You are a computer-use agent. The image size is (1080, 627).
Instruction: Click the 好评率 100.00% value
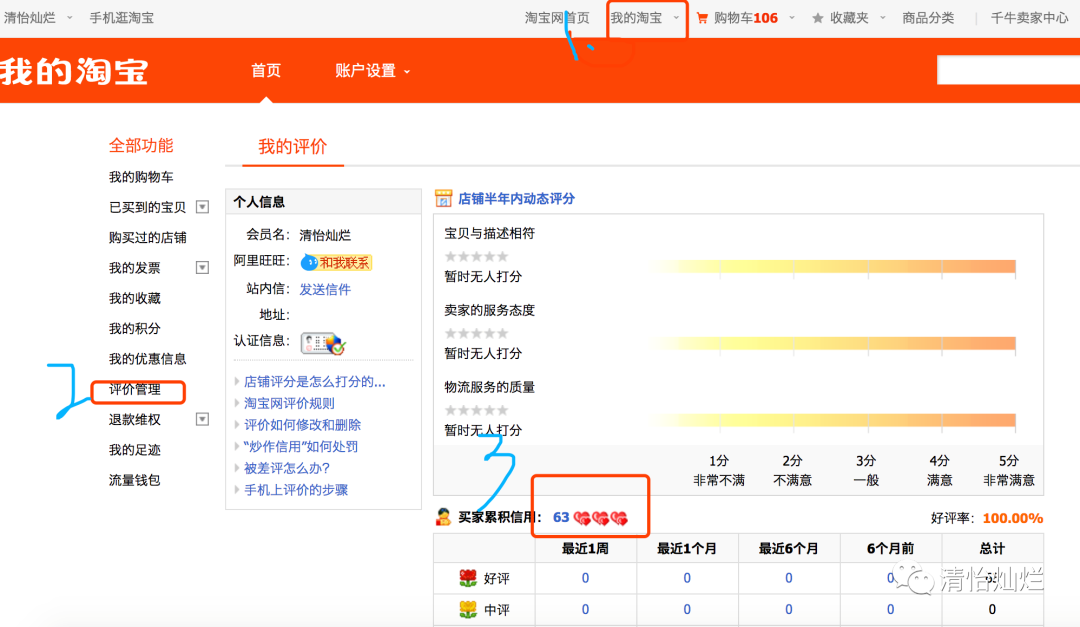click(1012, 518)
